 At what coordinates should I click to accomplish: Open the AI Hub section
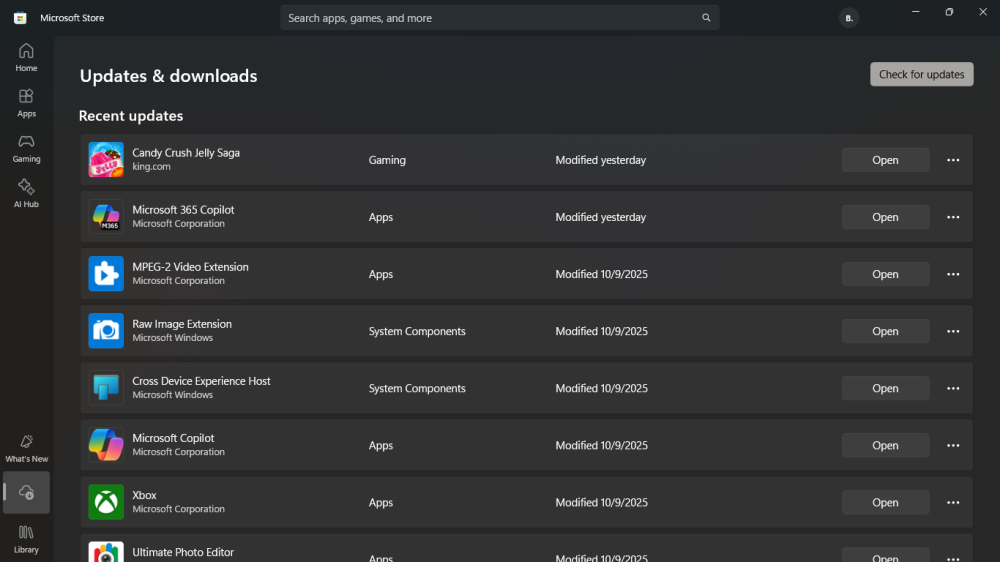pos(26,193)
